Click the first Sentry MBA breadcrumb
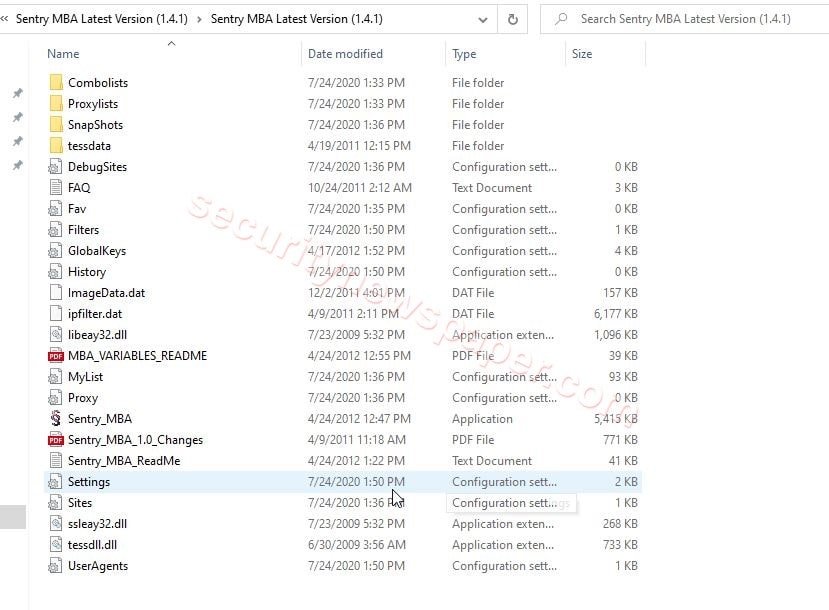The image size is (829, 610). tap(102, 19)
